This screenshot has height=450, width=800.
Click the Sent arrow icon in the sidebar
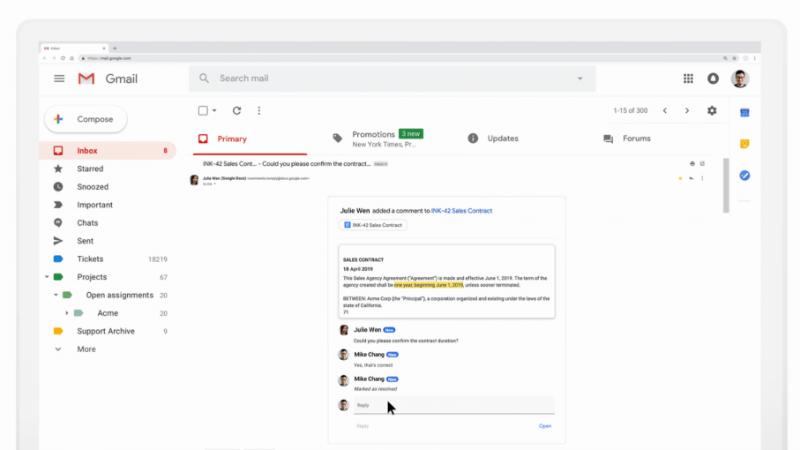(58, 241)
